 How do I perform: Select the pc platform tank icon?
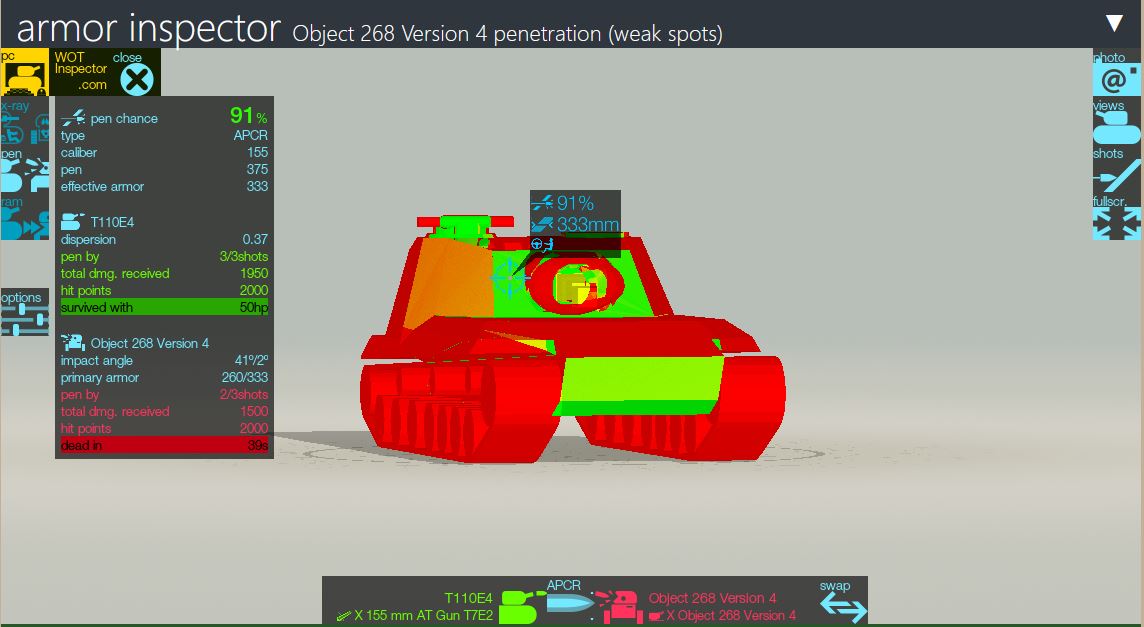(24, 72)
